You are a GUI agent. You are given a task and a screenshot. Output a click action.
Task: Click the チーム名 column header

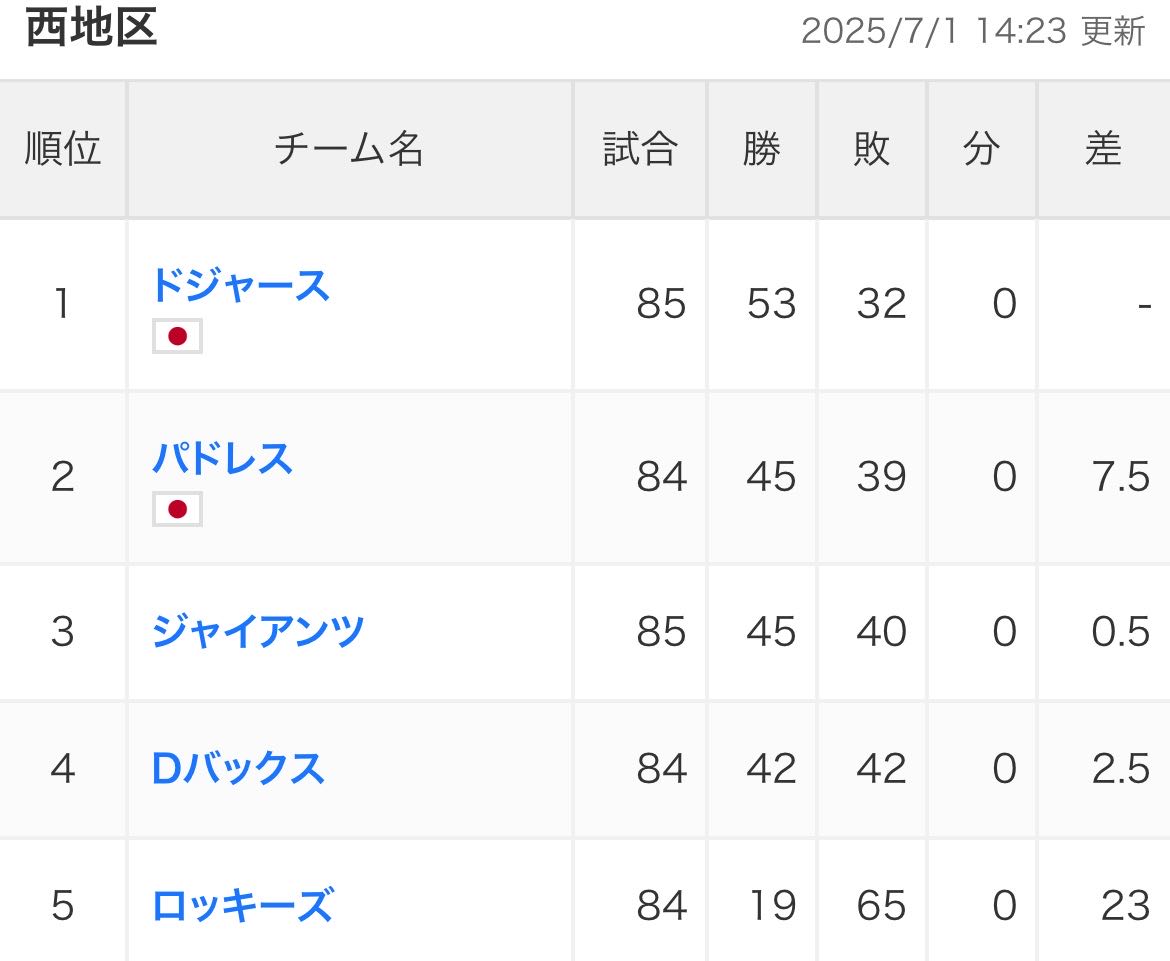349,148
